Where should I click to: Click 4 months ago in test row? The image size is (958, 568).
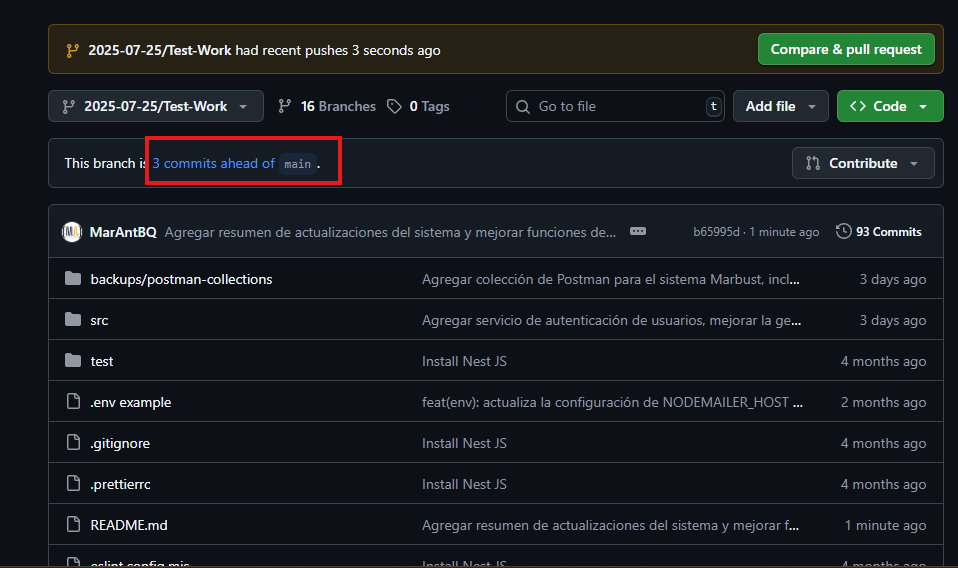883,361
